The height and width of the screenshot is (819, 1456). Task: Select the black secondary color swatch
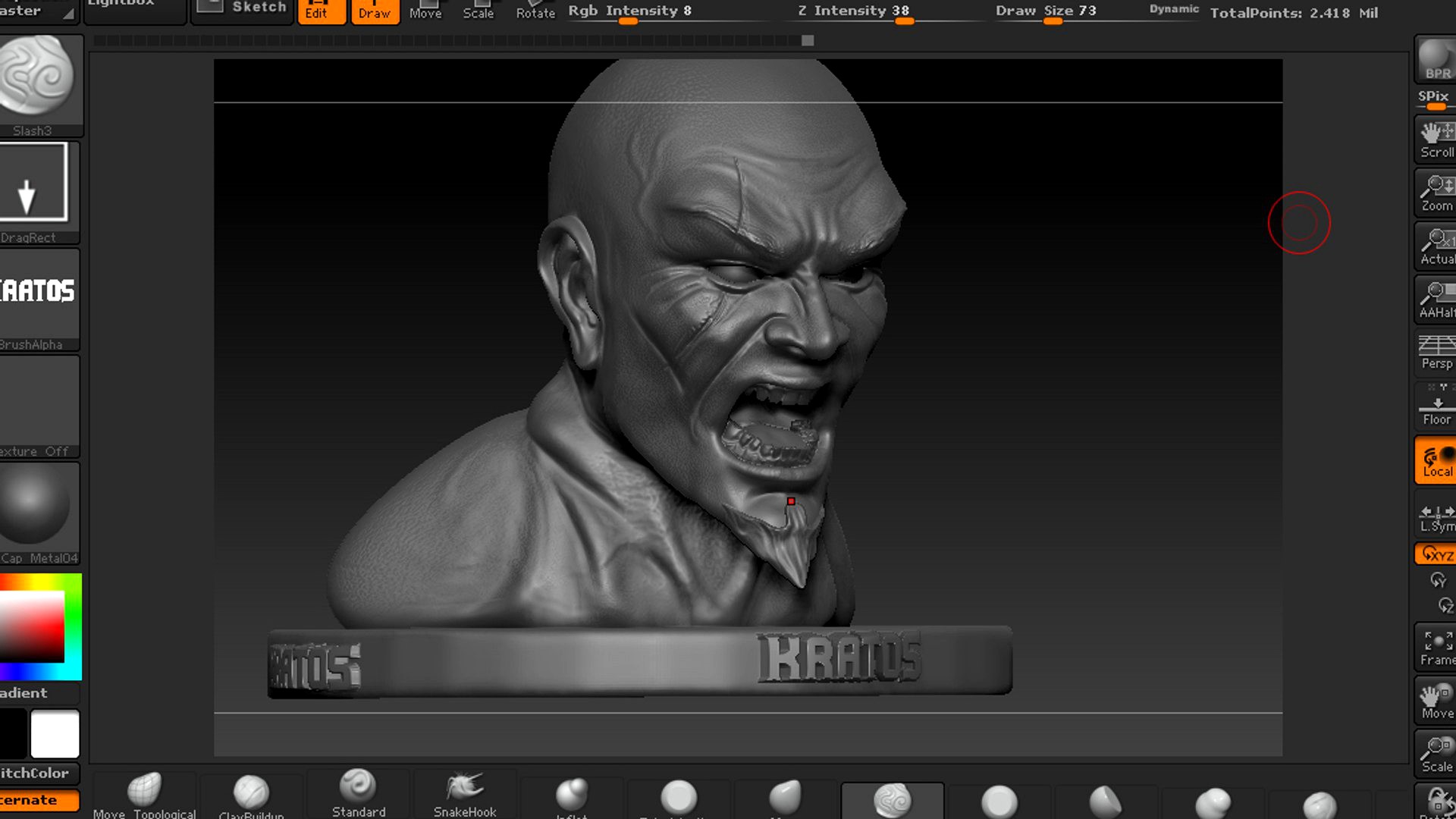[x=13, y=733]
